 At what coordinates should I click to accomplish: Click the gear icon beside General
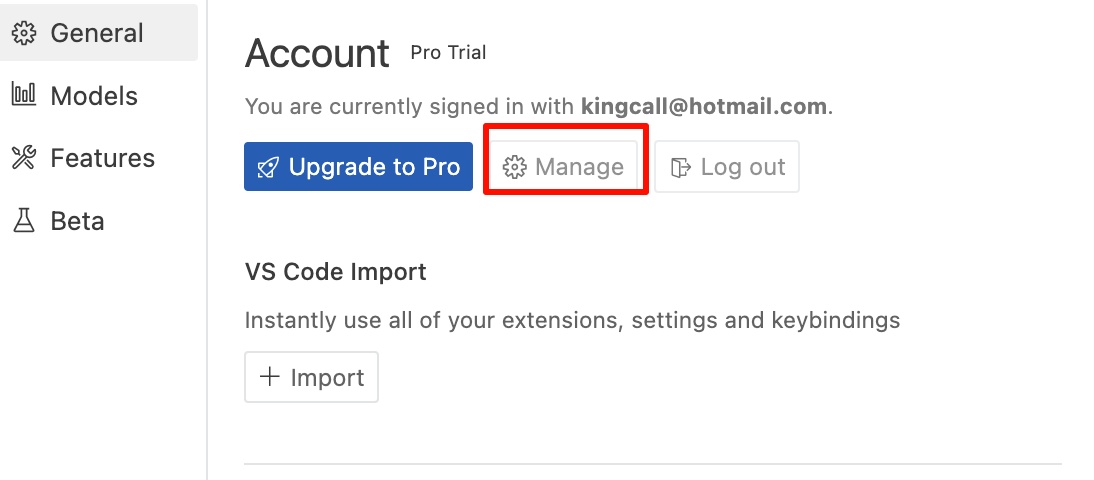[24, 33]
